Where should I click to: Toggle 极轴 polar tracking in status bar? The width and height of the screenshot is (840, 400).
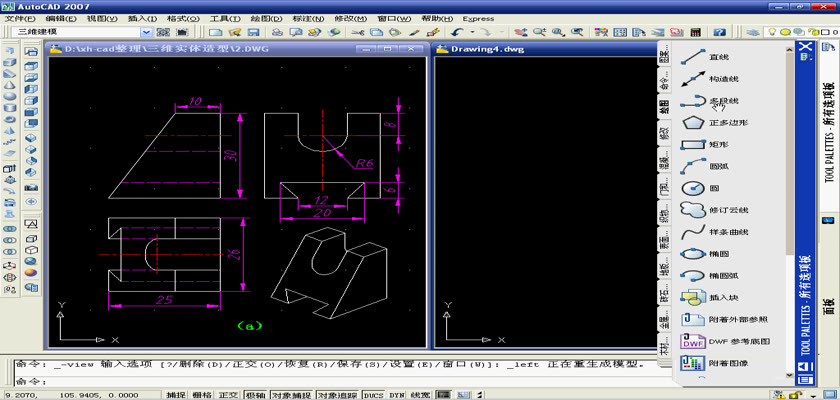click(x=255, y=395)
